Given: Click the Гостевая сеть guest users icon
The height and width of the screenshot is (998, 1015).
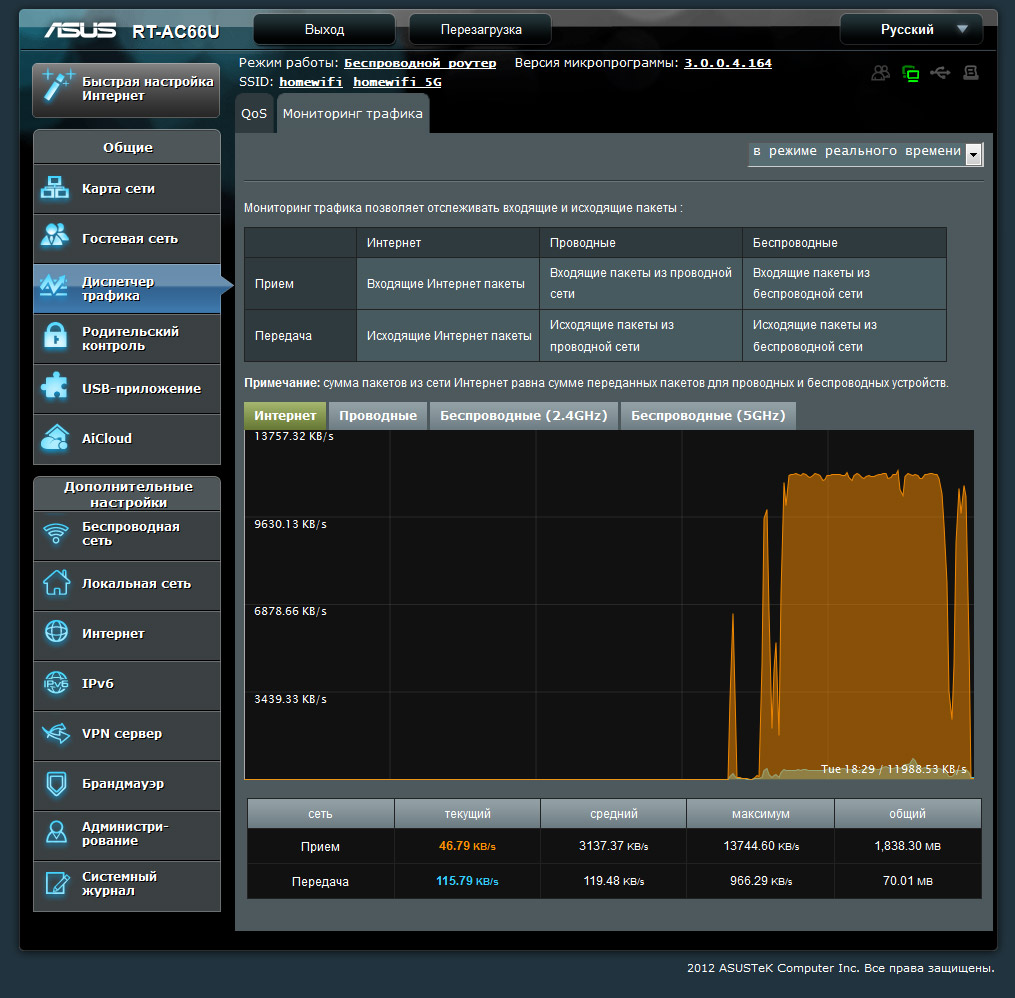Looking at the screenshot, I should pos(55,236).
